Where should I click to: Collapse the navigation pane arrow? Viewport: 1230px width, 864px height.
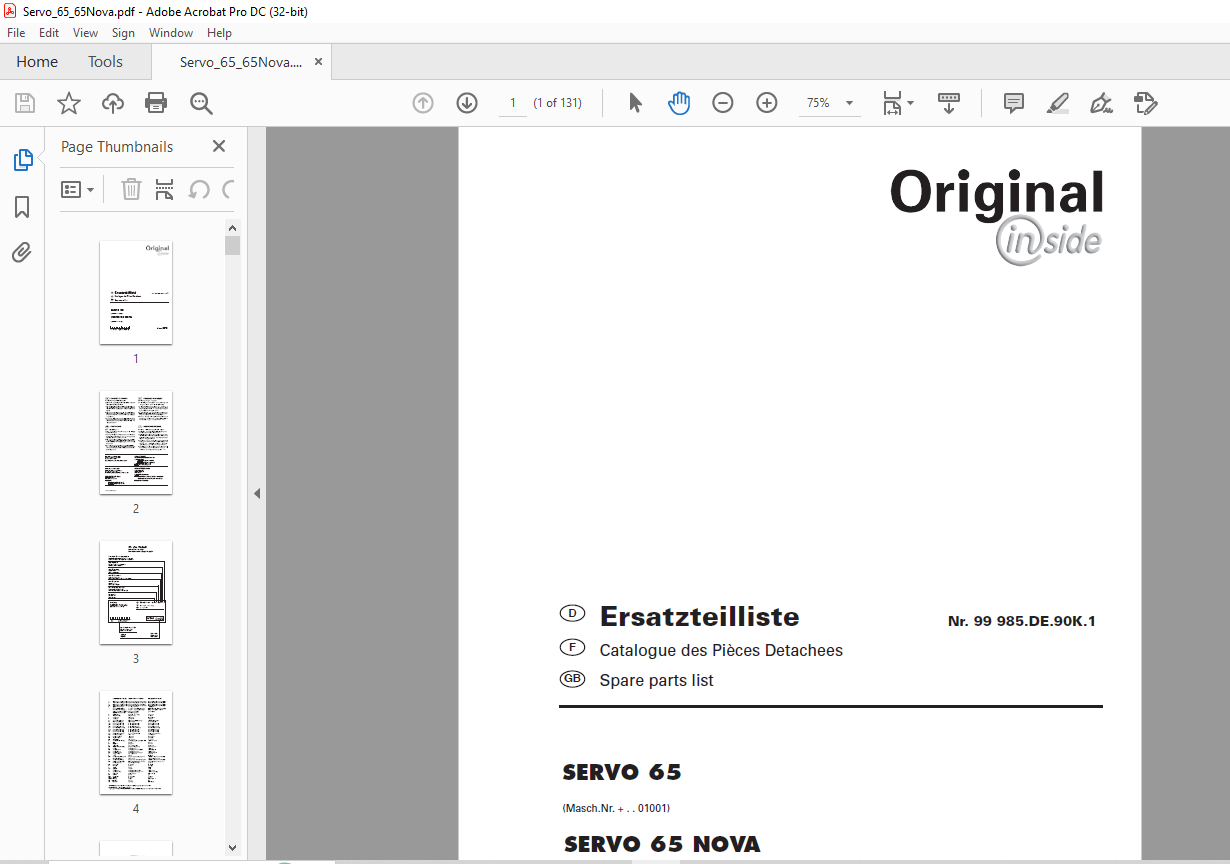tap(257, 493)
